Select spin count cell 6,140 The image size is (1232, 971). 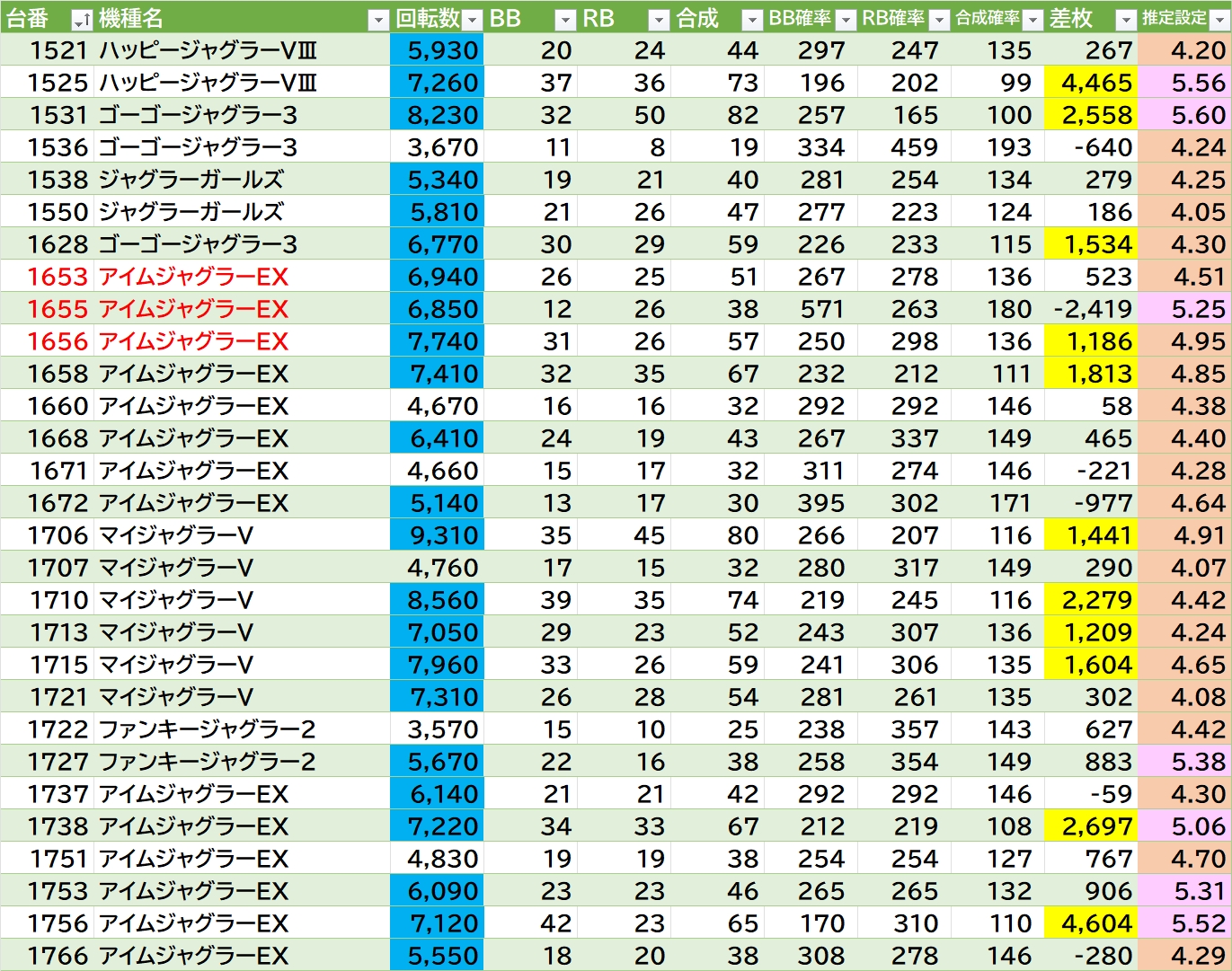[437, 794]
